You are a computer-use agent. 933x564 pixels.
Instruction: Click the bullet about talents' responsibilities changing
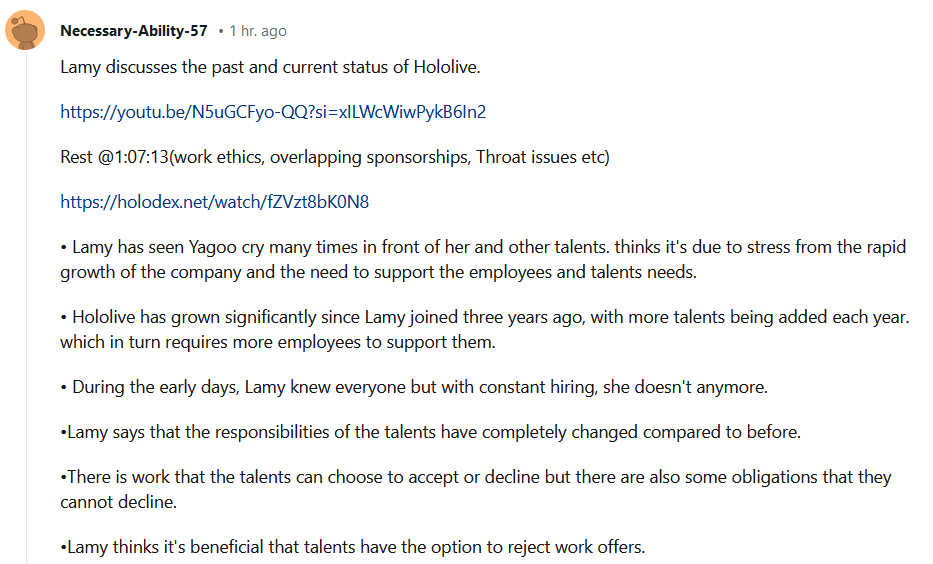430,432
